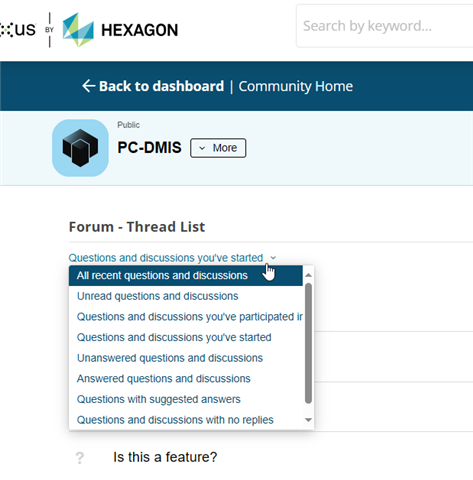Click the scroll up arrow in the filter list
Screen dimensions: 473x480
coord(308,275)
